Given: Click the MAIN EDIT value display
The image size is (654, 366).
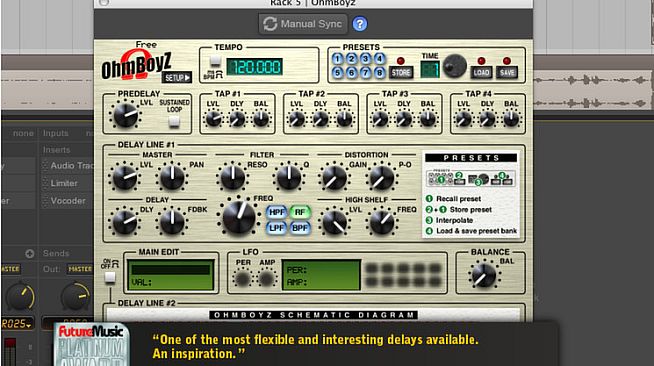Looking at the screenshot, I should (x=170, y=276).
